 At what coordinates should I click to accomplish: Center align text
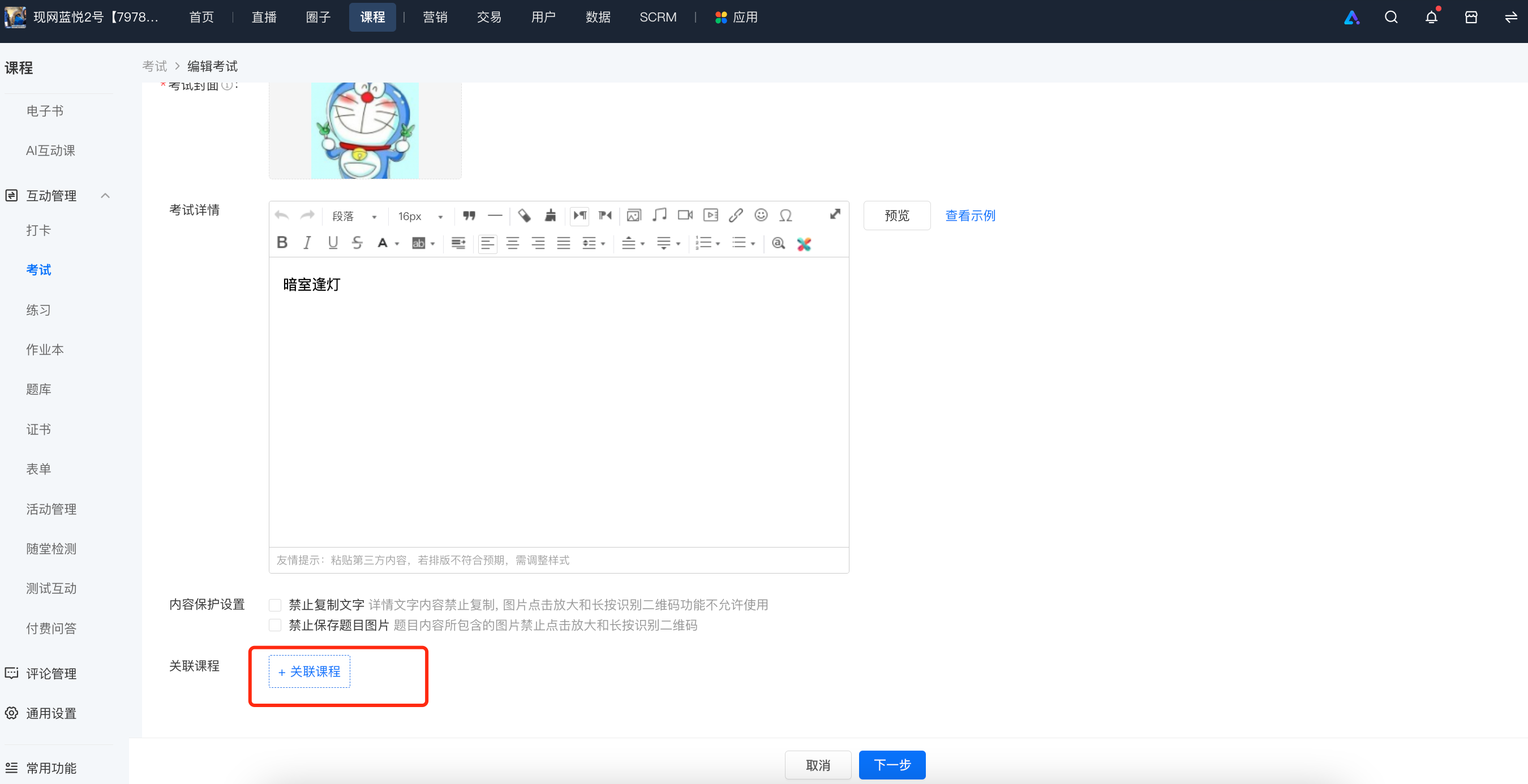pos(513,243)
